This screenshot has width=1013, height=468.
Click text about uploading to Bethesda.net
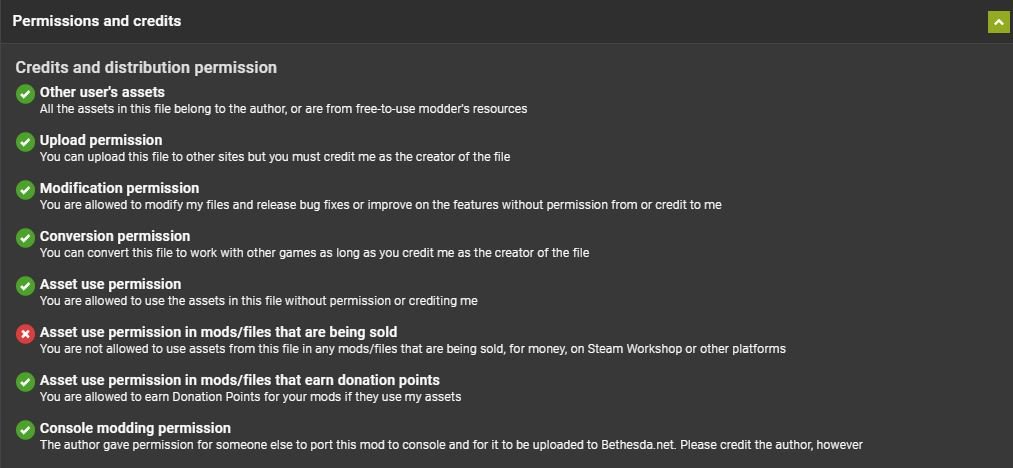tap(451, 445)
